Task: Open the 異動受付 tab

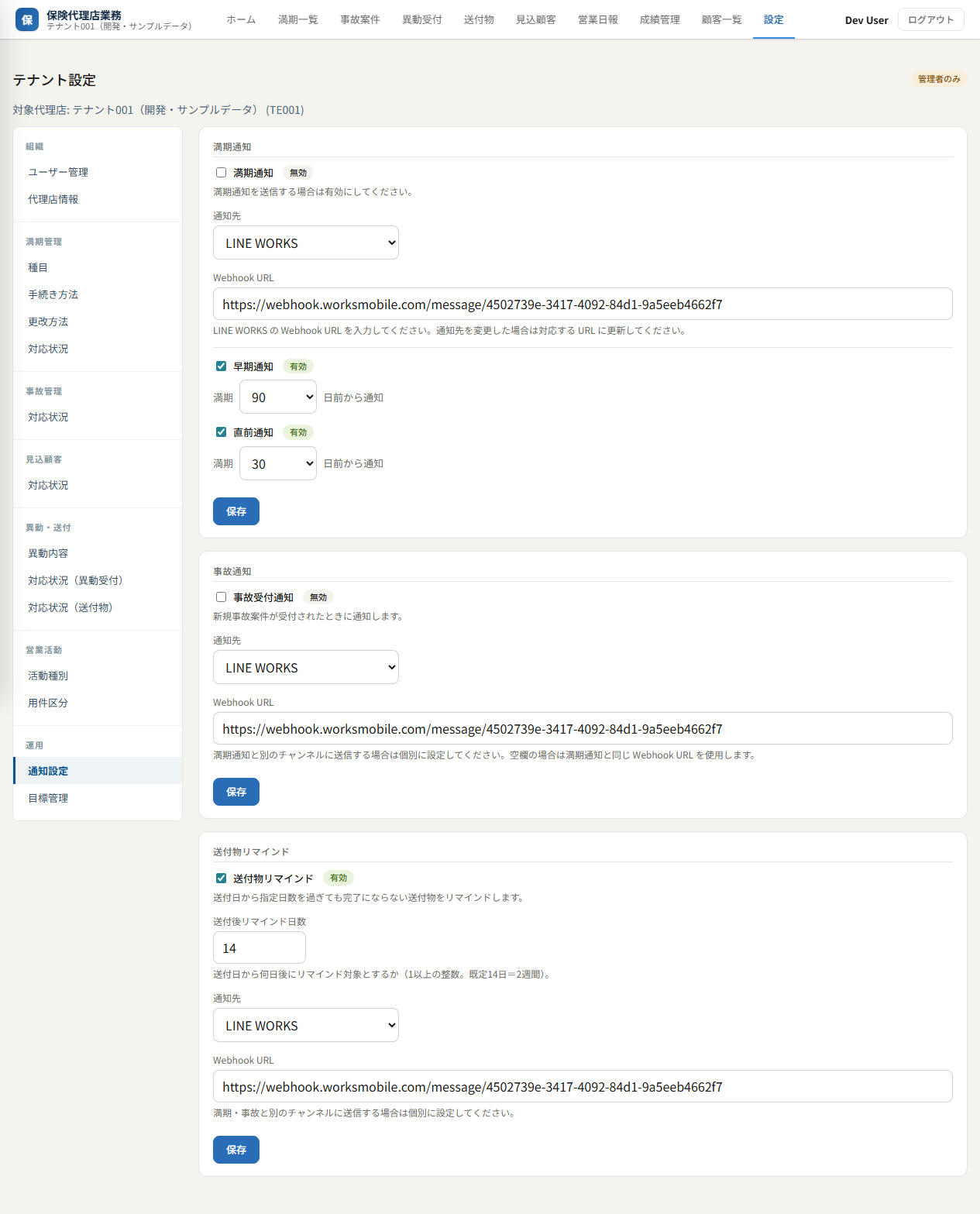Action: pos(422,19)
